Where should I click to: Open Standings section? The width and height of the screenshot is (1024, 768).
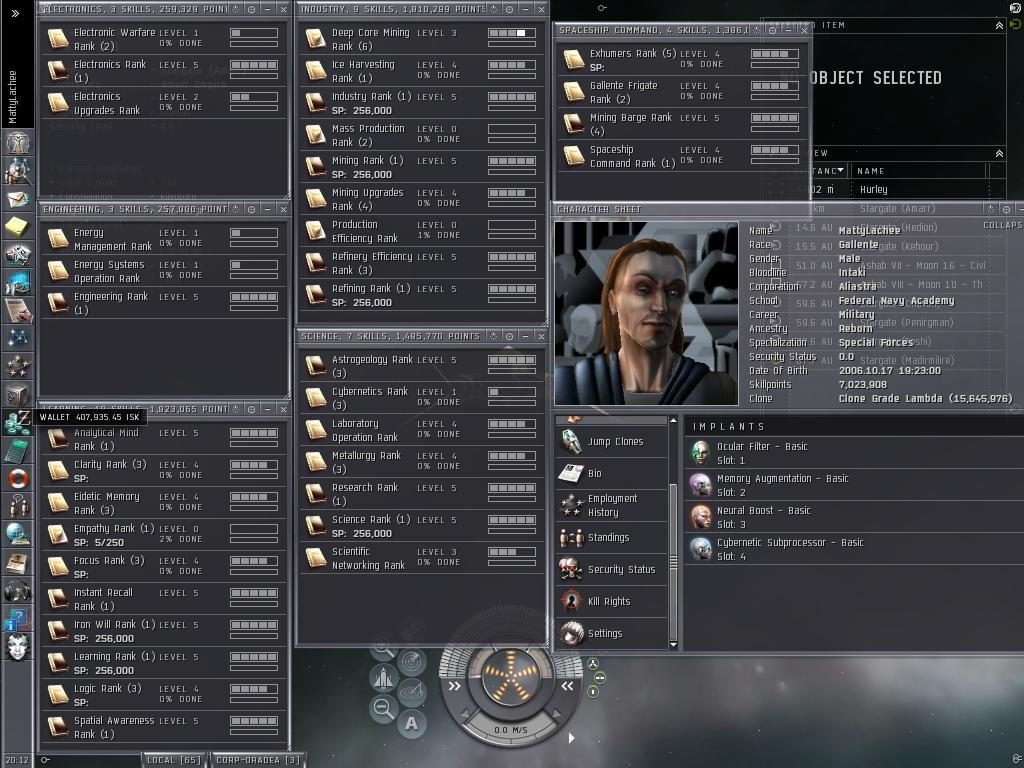click(611, 537)
